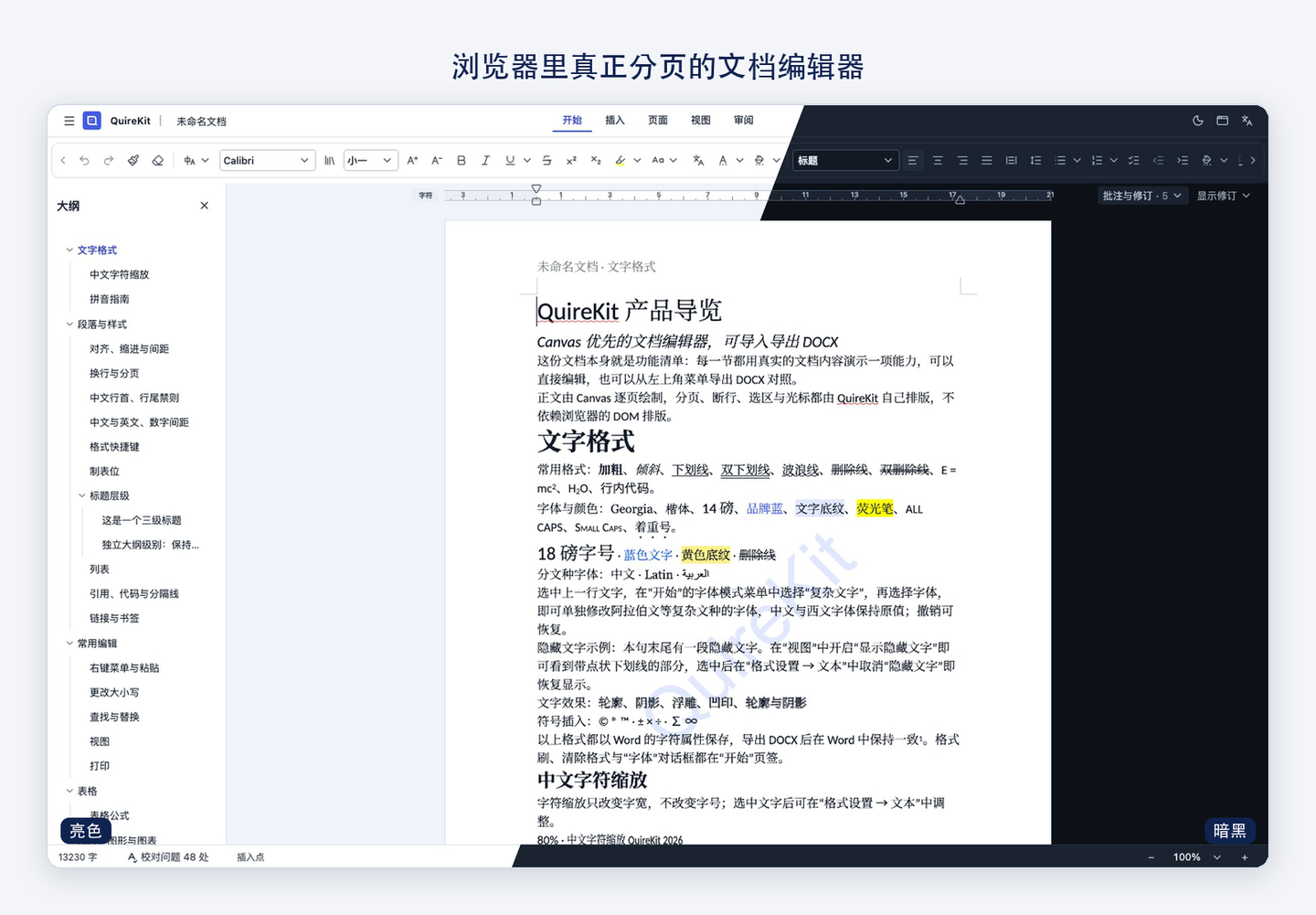Image resolution: width=1316 pixels, height=915 pixels.
Task: Switch to the 审阅 tab
Action: tap(744, 121)
